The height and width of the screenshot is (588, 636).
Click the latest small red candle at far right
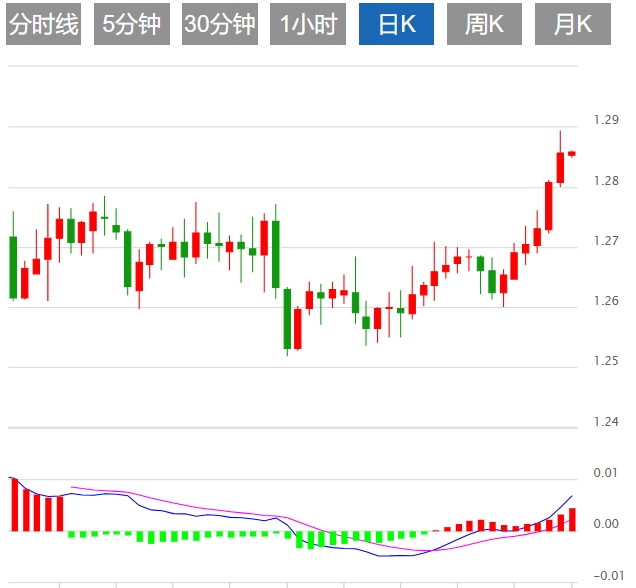pyautogui.click(x=572, y=154)
